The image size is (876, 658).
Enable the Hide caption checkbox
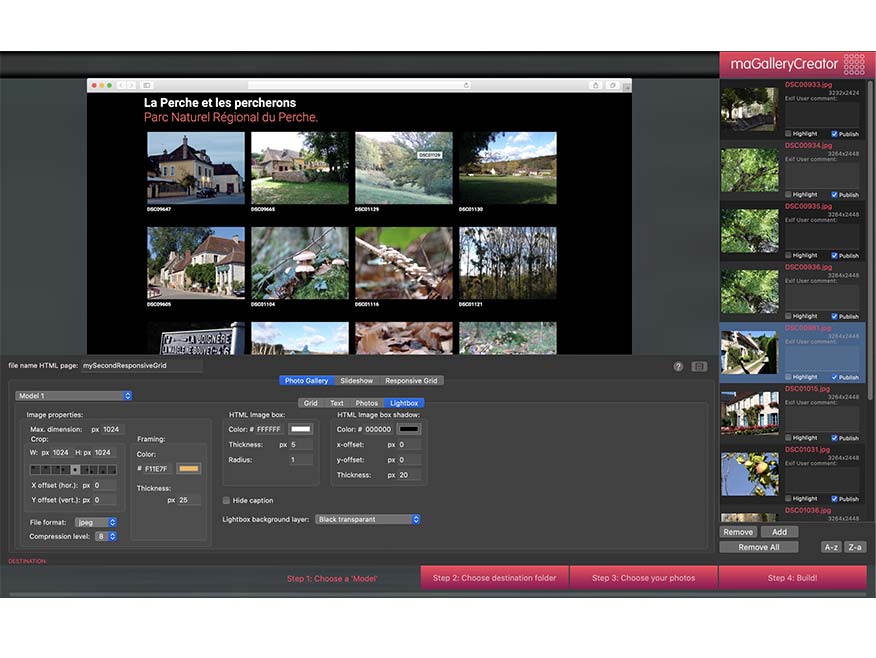[226, 500]
